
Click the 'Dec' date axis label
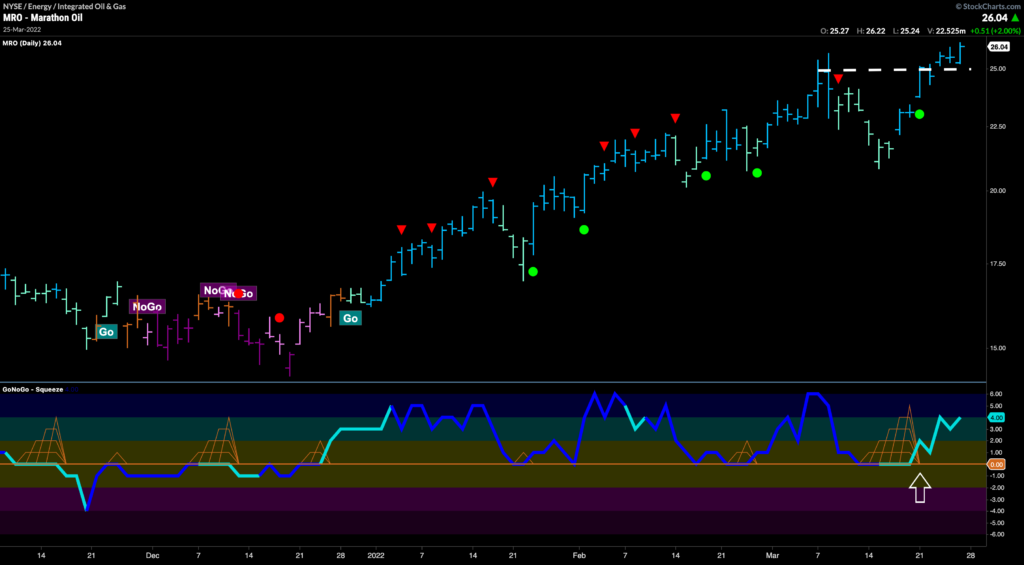pos(152,555)
